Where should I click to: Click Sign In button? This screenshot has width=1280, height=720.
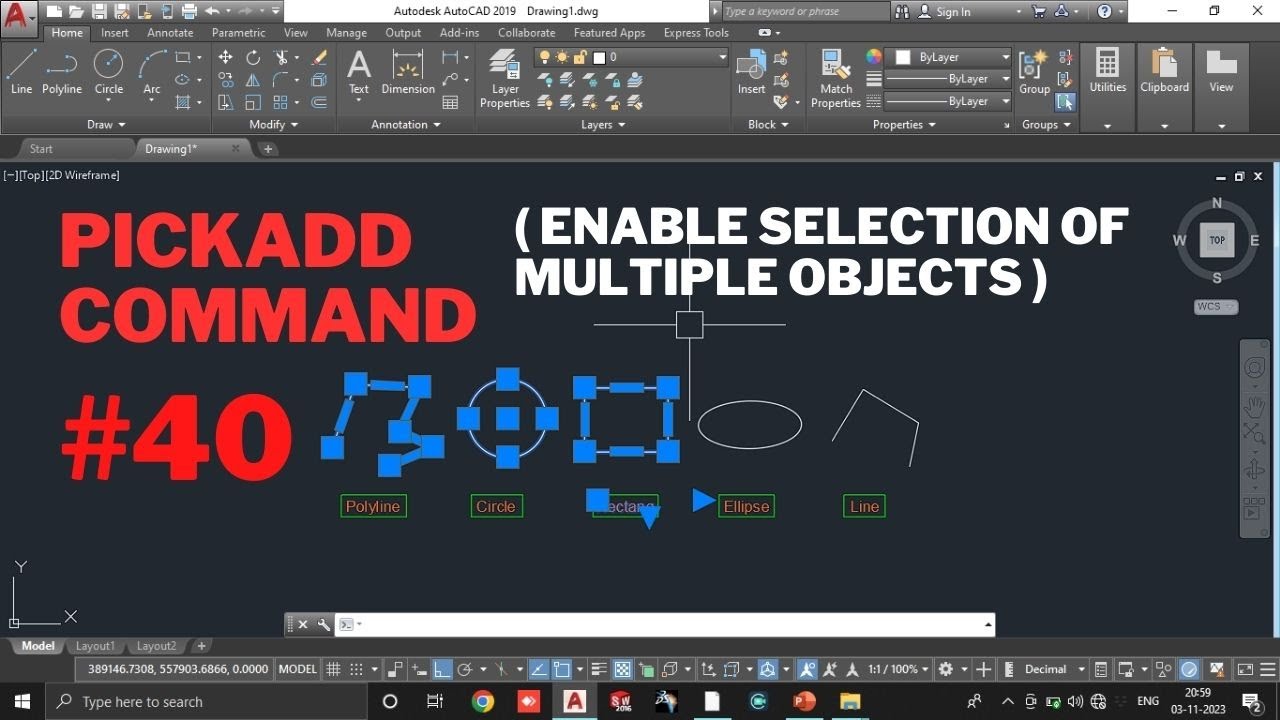(x=953, y=12)
